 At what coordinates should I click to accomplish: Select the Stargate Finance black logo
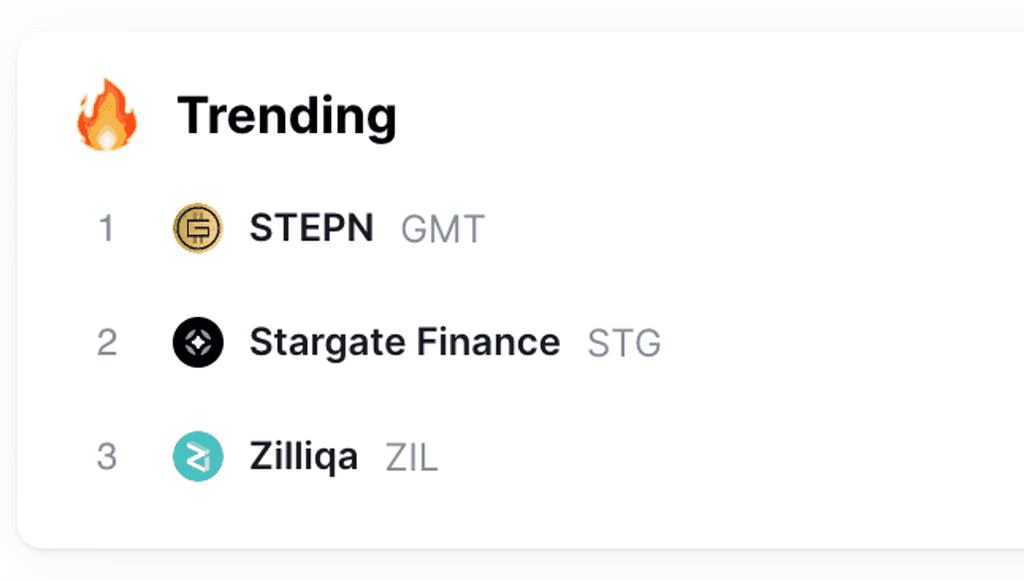(x=198, y=342)
